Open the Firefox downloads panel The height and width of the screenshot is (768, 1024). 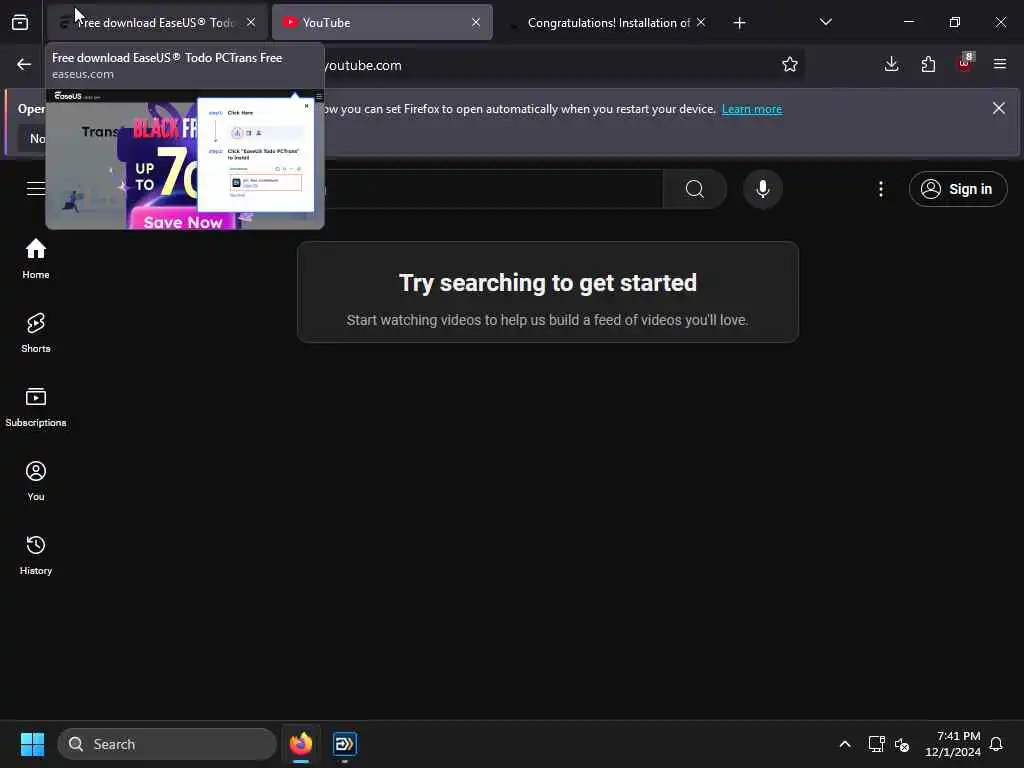891,65
